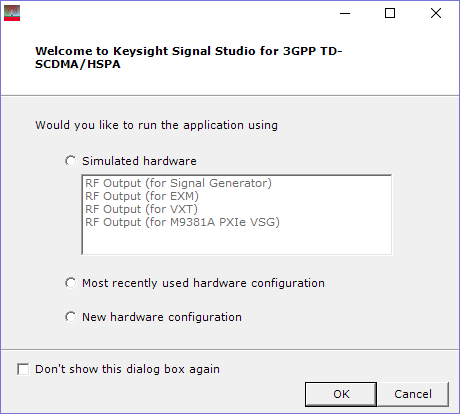Select the Simulated hardware radio button
Screen dimensions: 460x414
[70, 161]
